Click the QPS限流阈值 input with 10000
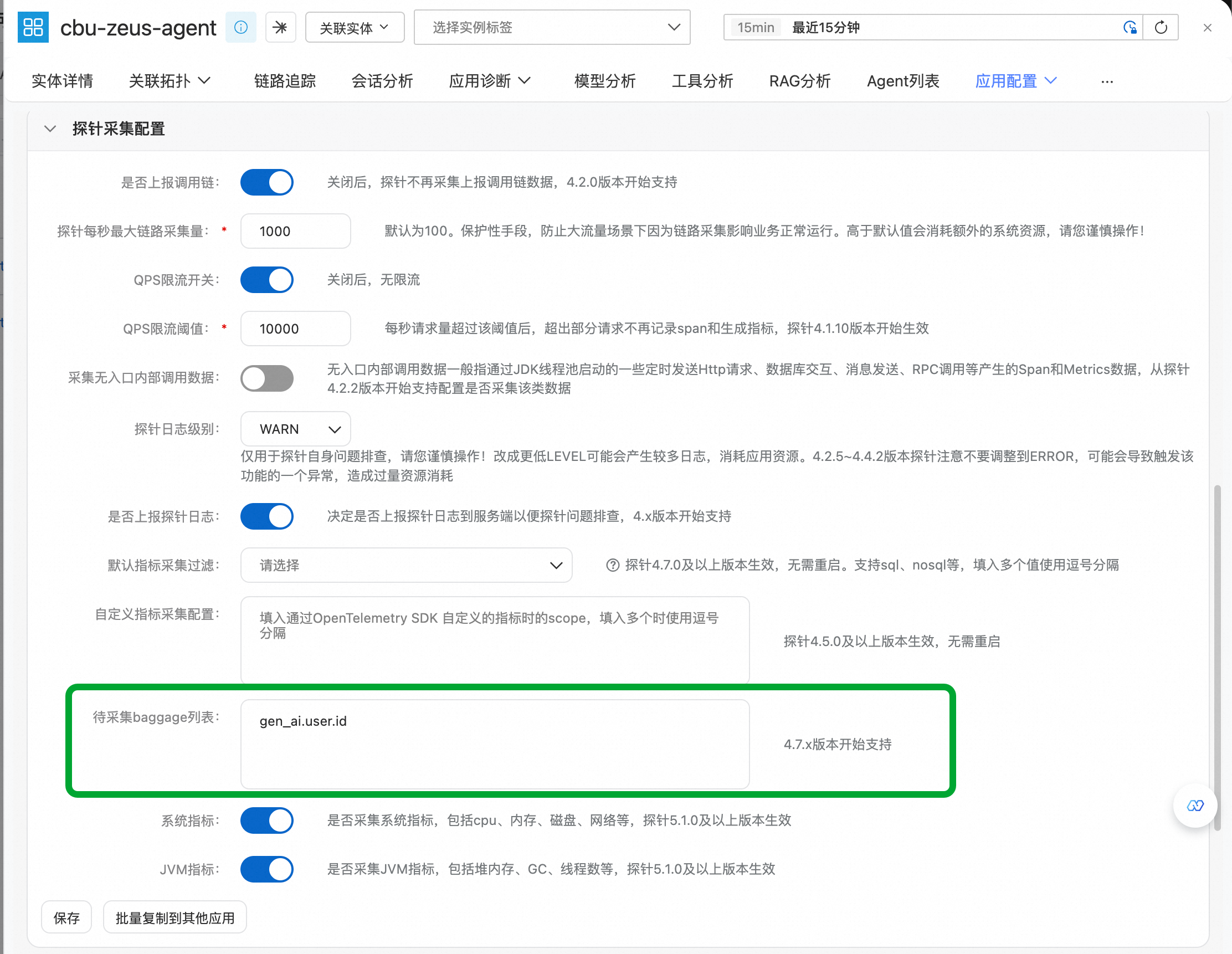1232x954 pixels. [296, 329]
